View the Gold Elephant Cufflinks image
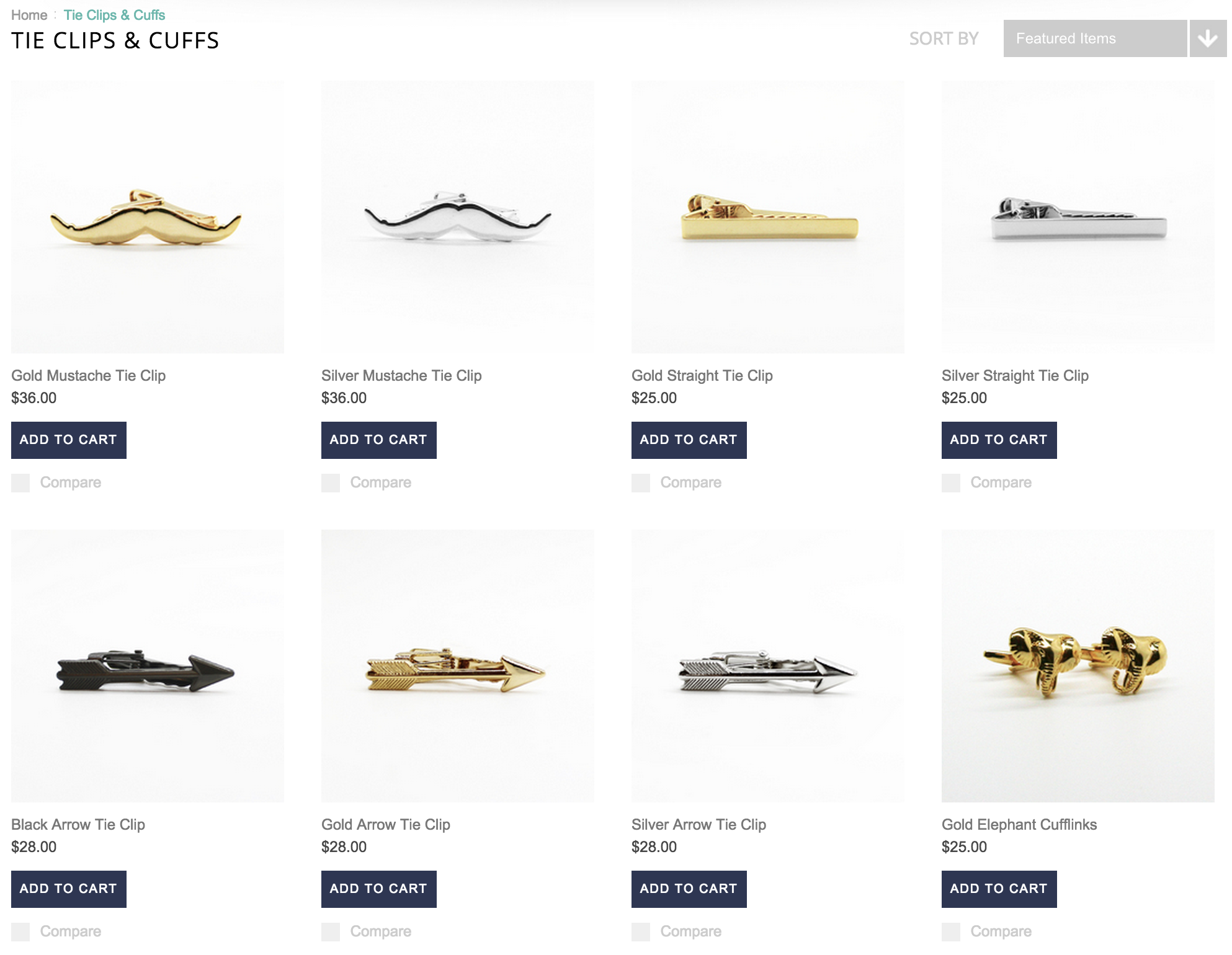 1078,666
